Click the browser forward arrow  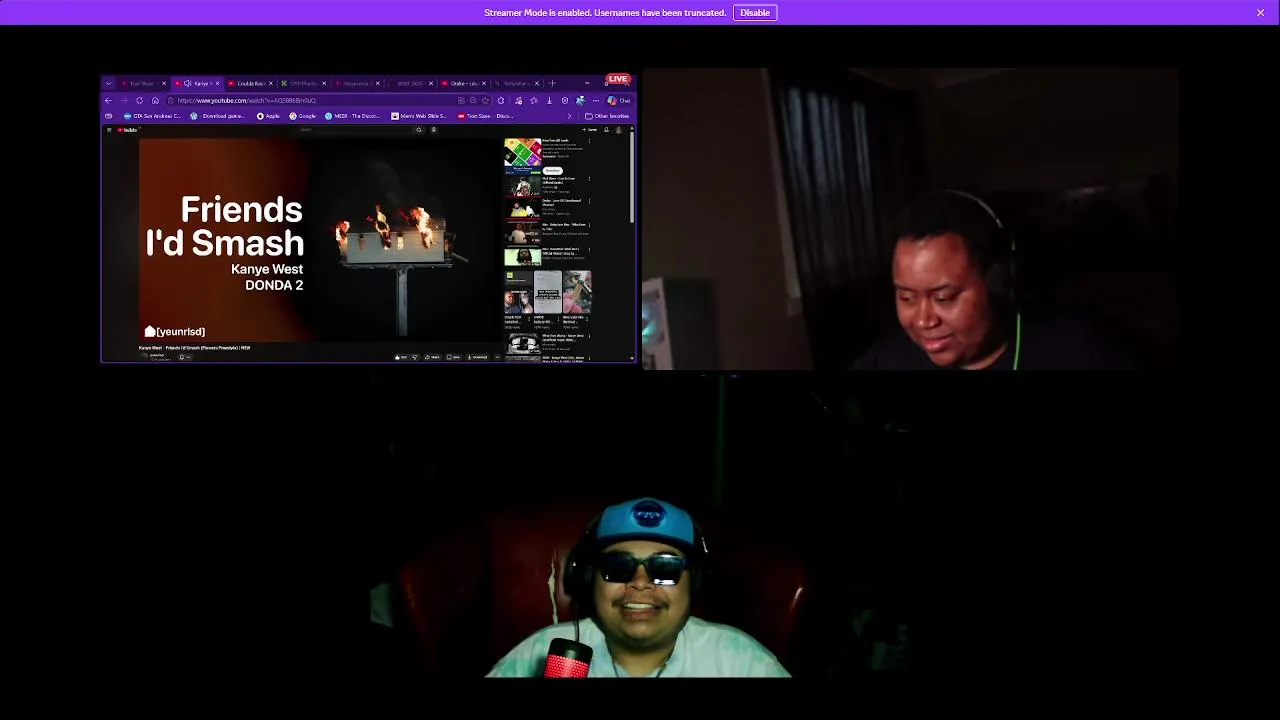click(124, 100)
